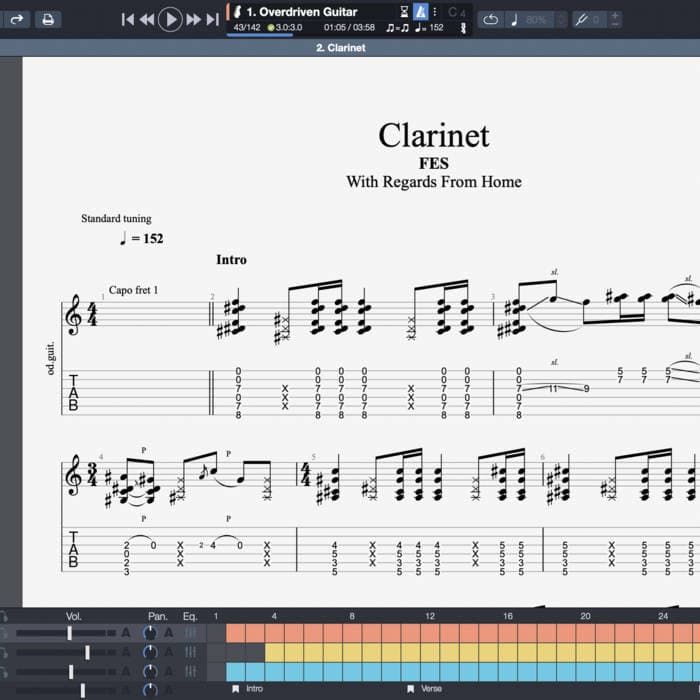Open the print dialog icon
Viewport: 700px width, 700px height.
pyautogui.click(x=48, y=19)
